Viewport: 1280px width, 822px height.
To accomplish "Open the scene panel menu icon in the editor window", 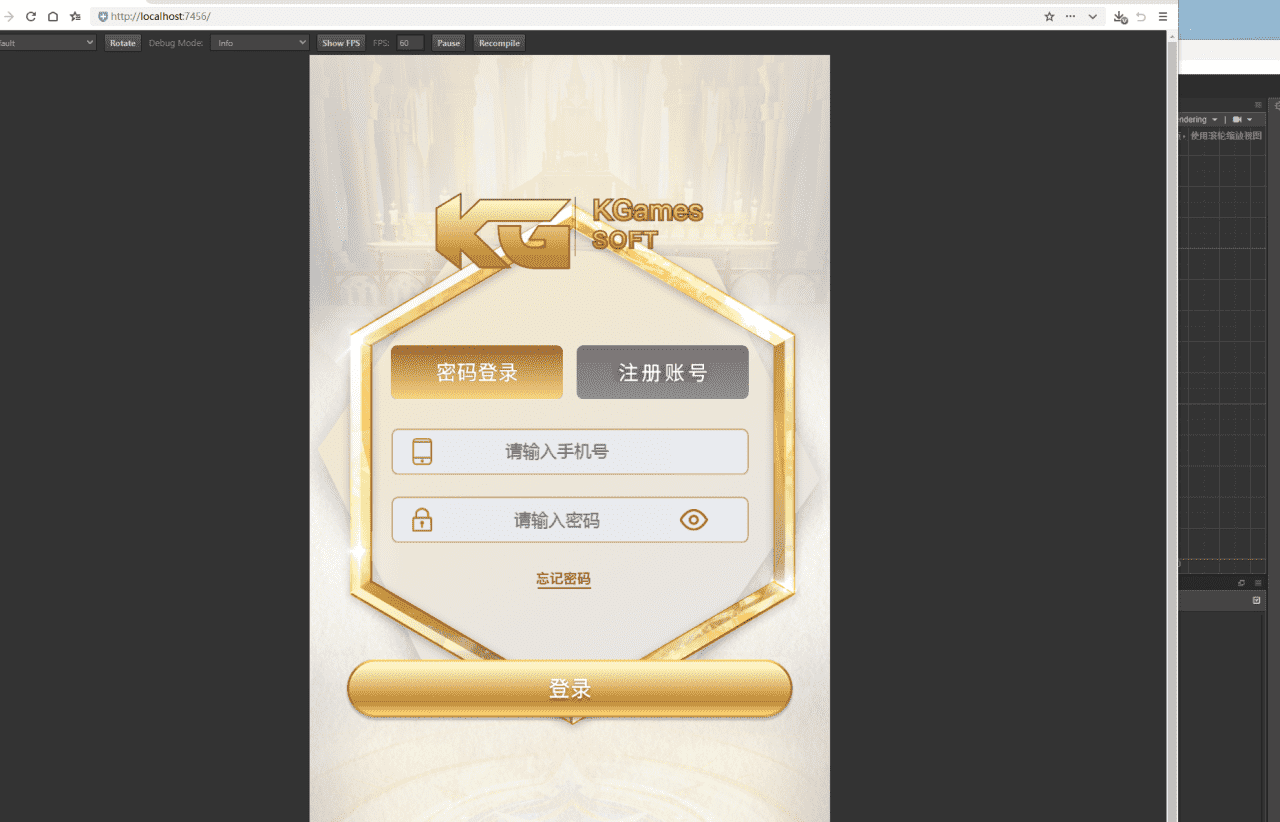I will [1258, 104].
